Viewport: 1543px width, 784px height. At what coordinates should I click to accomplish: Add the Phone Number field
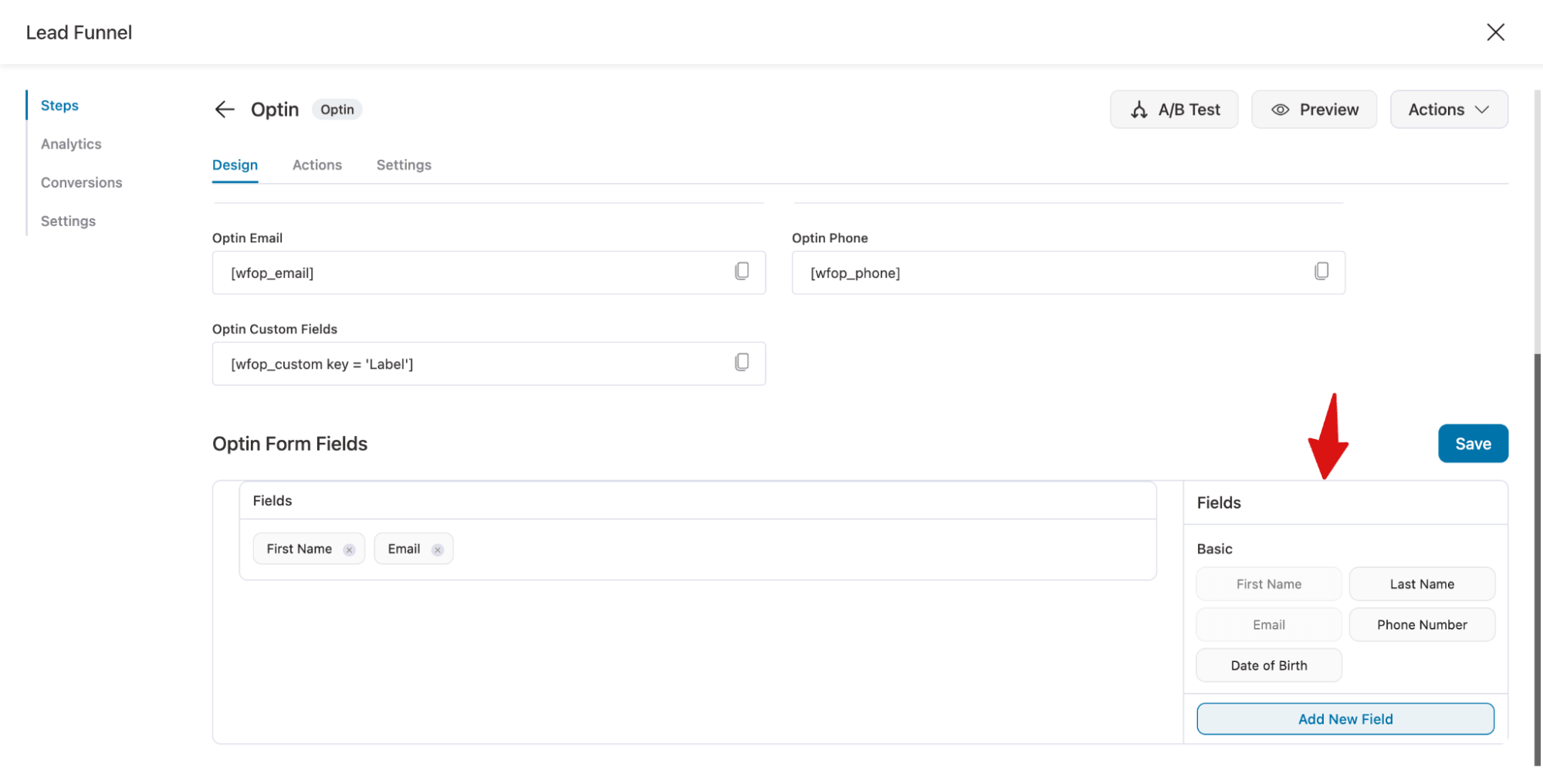pyautogui.click(x=1421, y=624)
